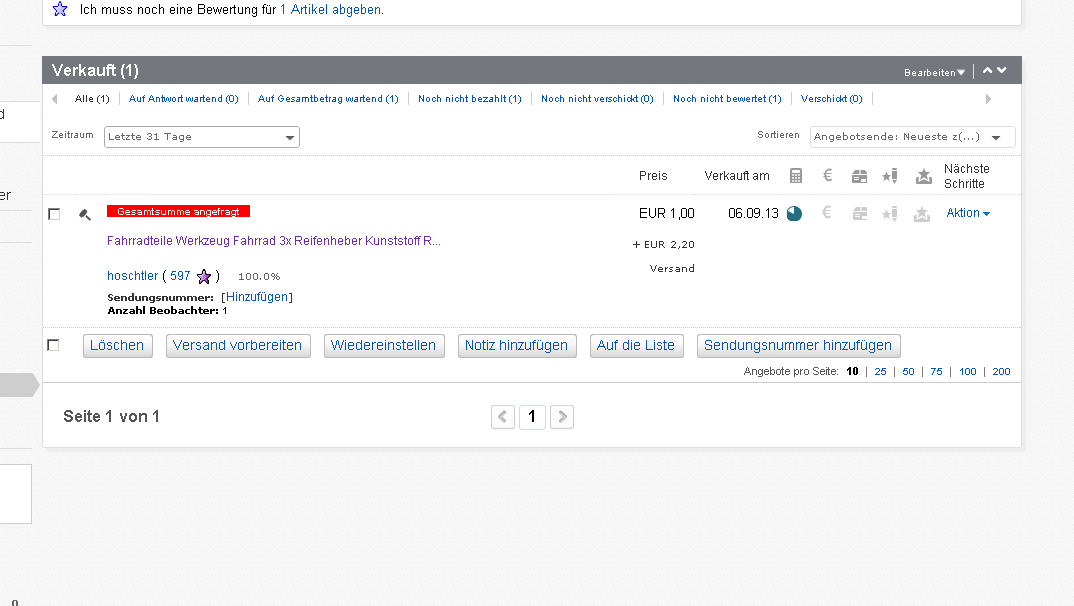Select the Alle (1) filter tab
Image resolution: width=1074 pixels, height=606 pixels.
point(92,99)
